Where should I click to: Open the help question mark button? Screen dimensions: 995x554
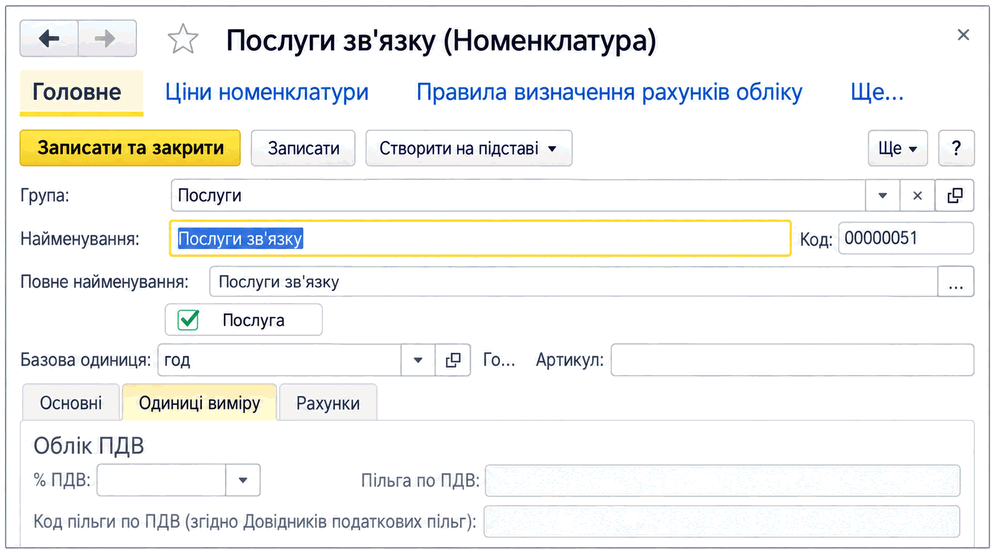click(x=956, y=148)
